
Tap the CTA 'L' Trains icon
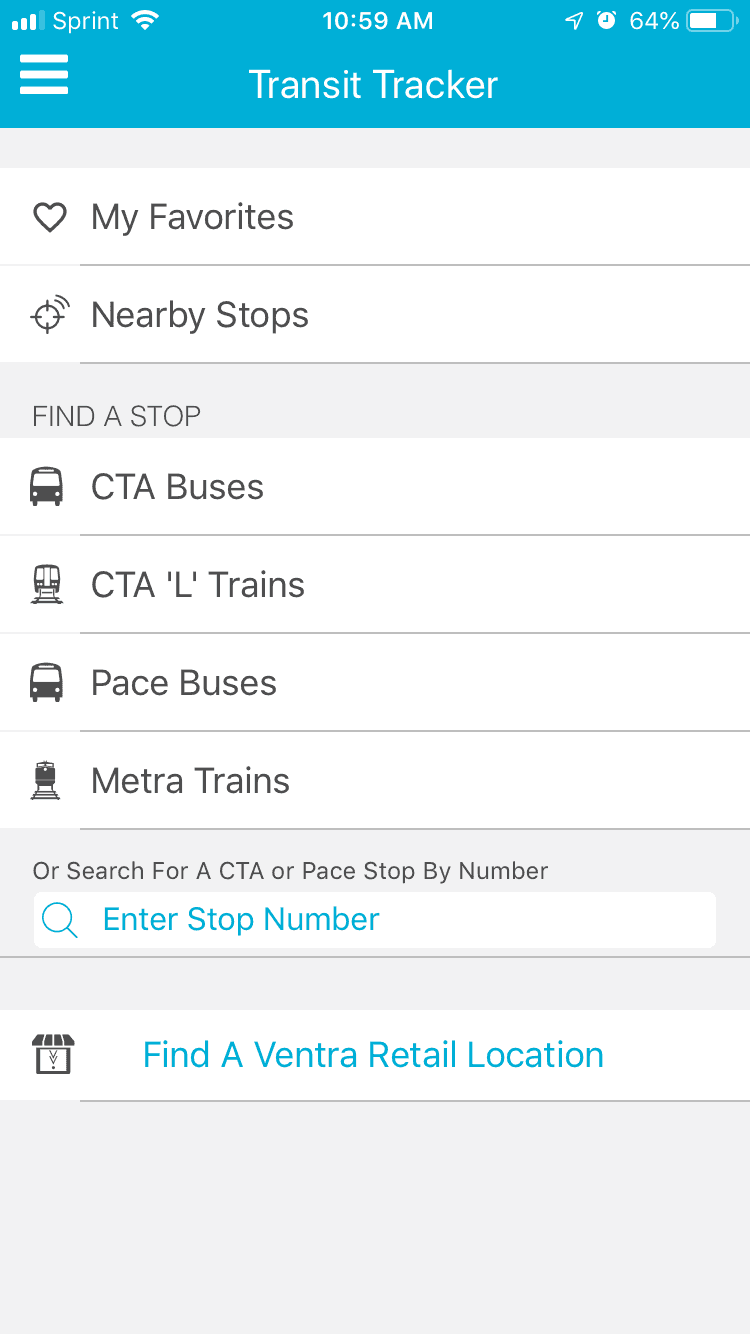(x=46, y=585)
